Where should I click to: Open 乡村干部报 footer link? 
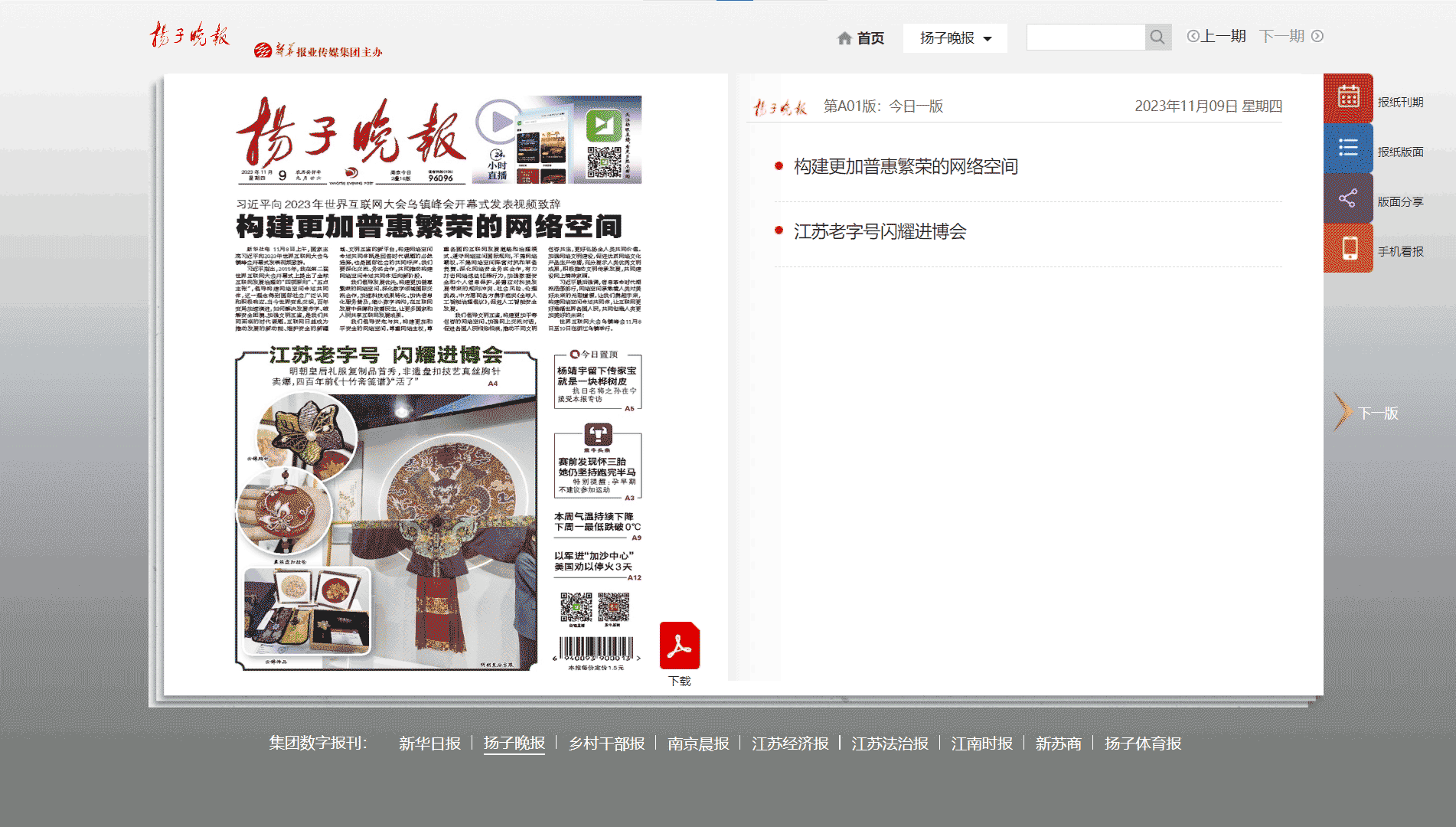[x=606, y=744]
